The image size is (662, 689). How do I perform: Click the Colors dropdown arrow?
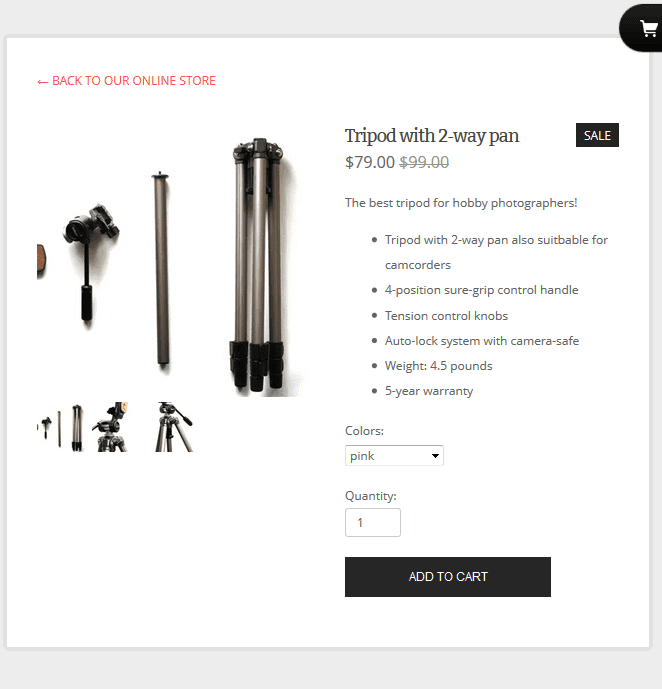point(435,456)
